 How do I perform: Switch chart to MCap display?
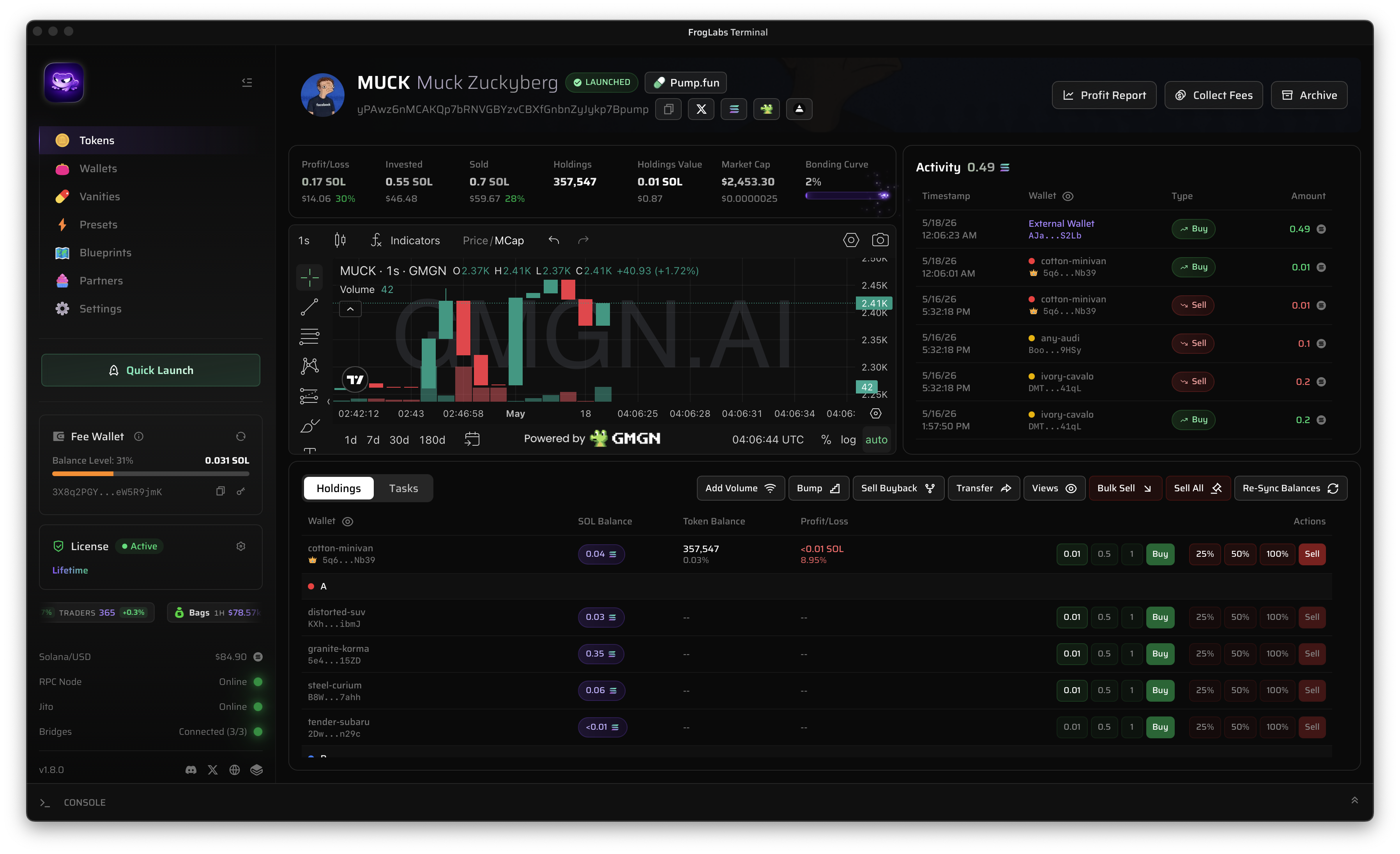509,240
